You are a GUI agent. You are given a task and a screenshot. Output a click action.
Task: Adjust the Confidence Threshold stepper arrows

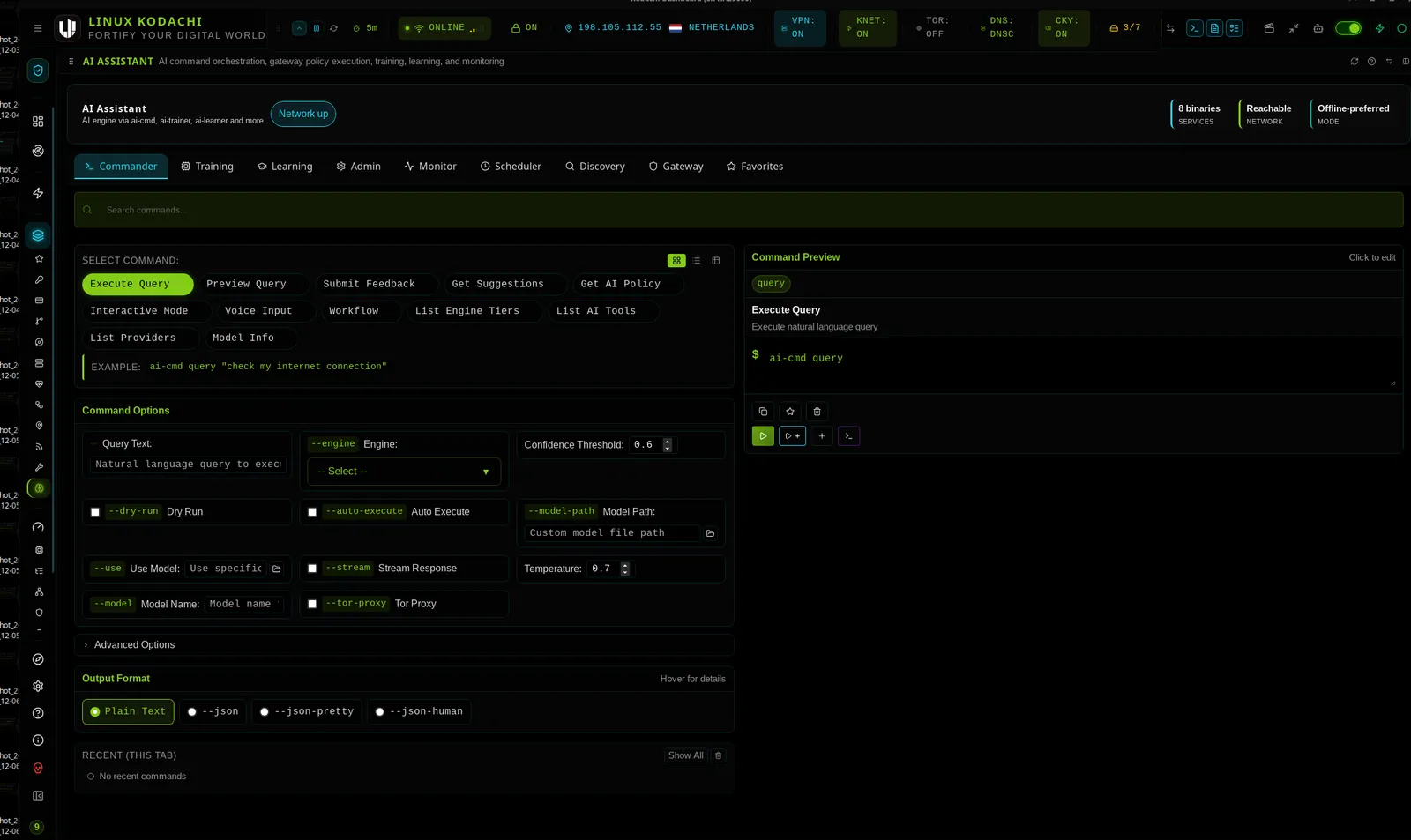[x=668, y=445]
